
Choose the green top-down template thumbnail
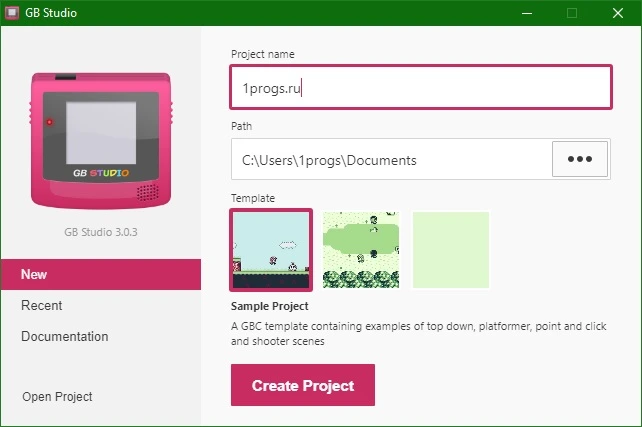click(x=361, y=250)
